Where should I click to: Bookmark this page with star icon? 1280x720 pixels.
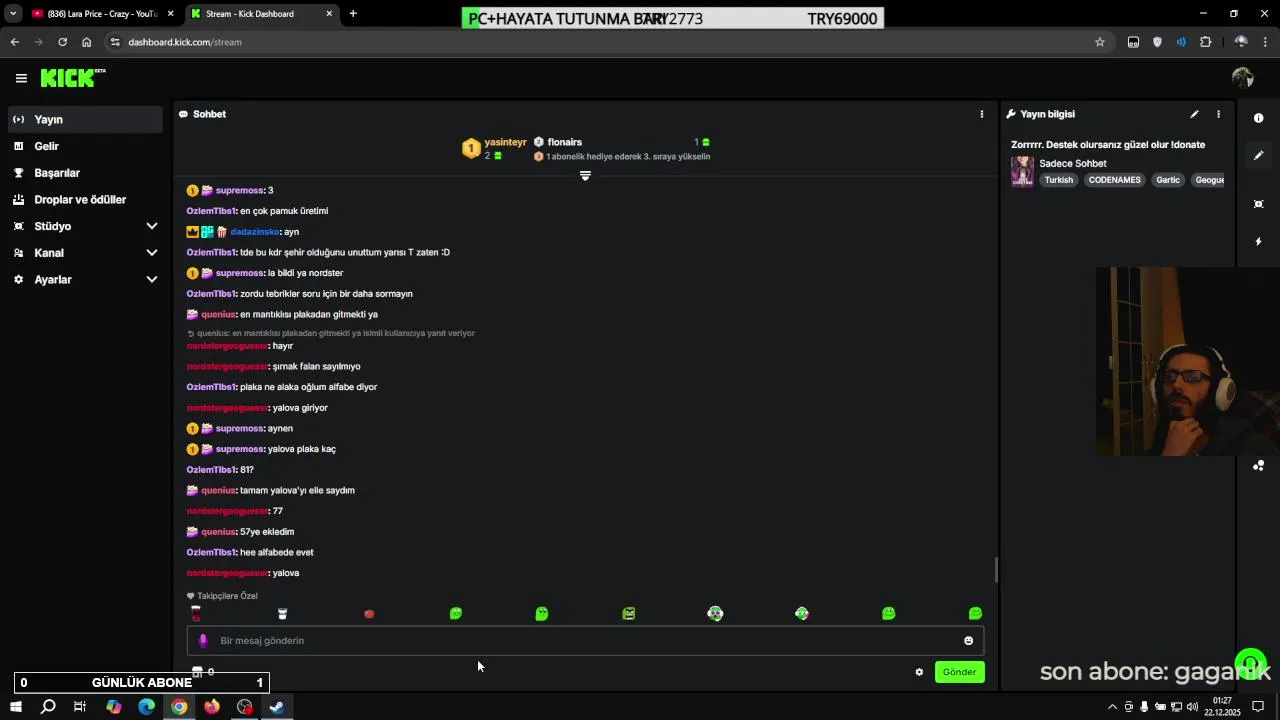[x=1100, y=42]
